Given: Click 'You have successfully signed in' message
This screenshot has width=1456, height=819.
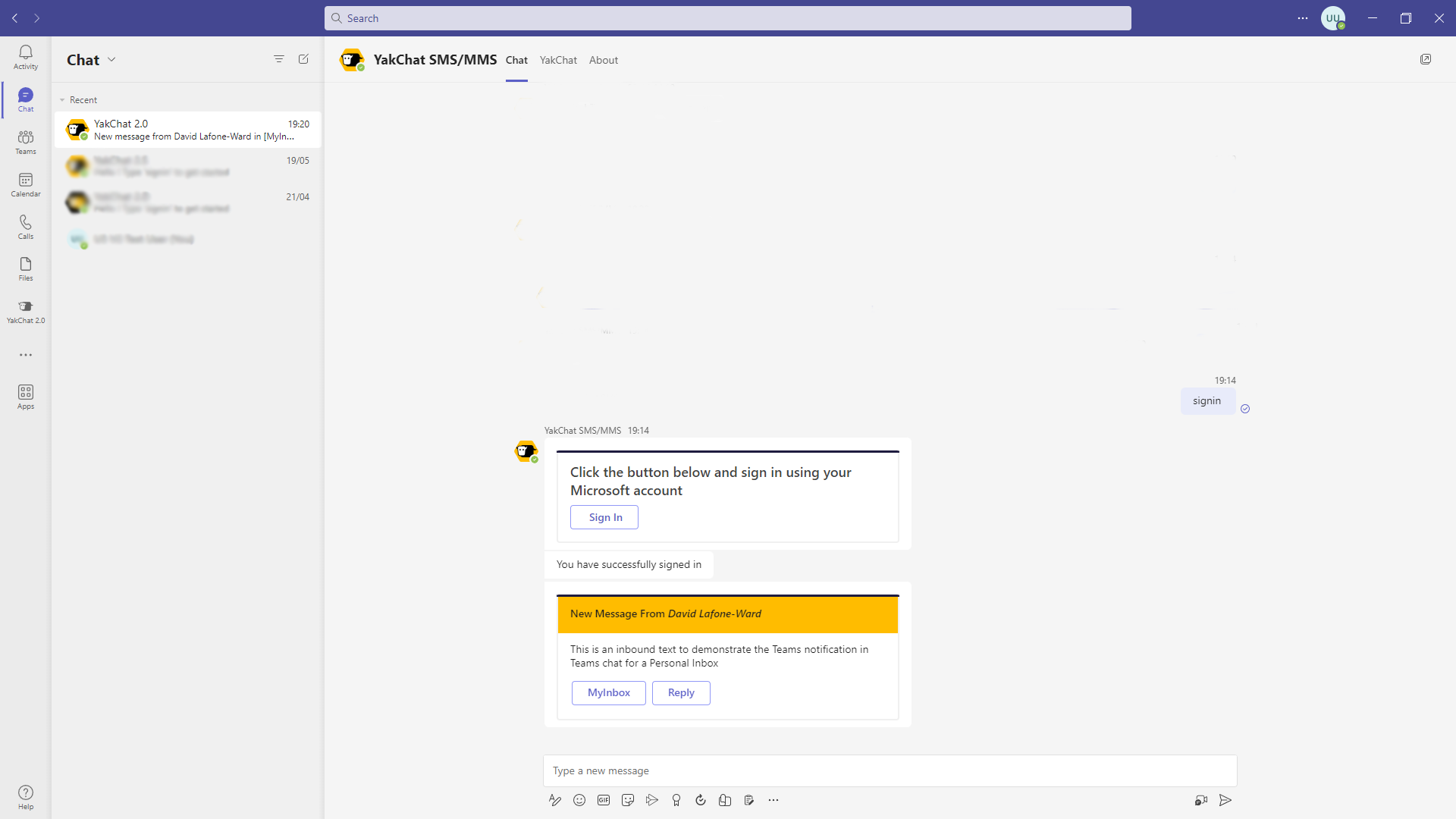Looking at the screenshot, I should pos(629,565).
